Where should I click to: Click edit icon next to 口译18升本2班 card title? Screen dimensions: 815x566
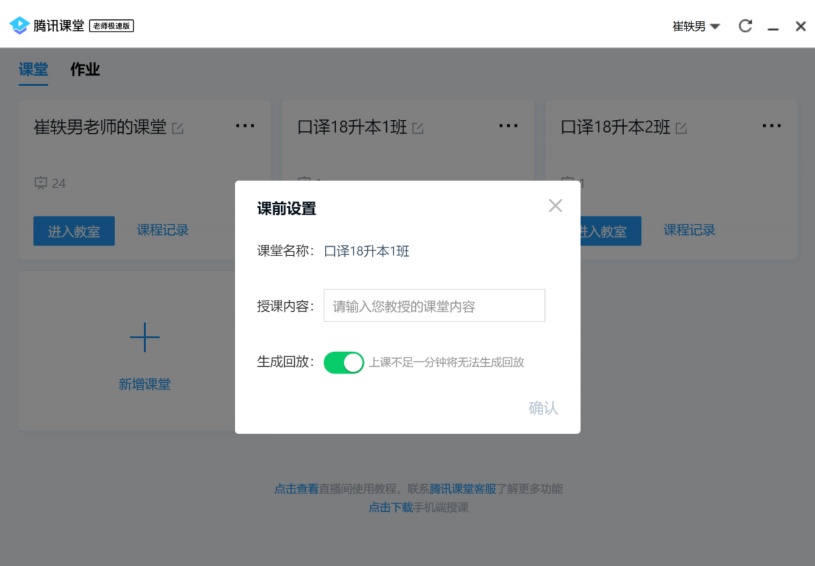pyautogui.click(x=681, y=128)
